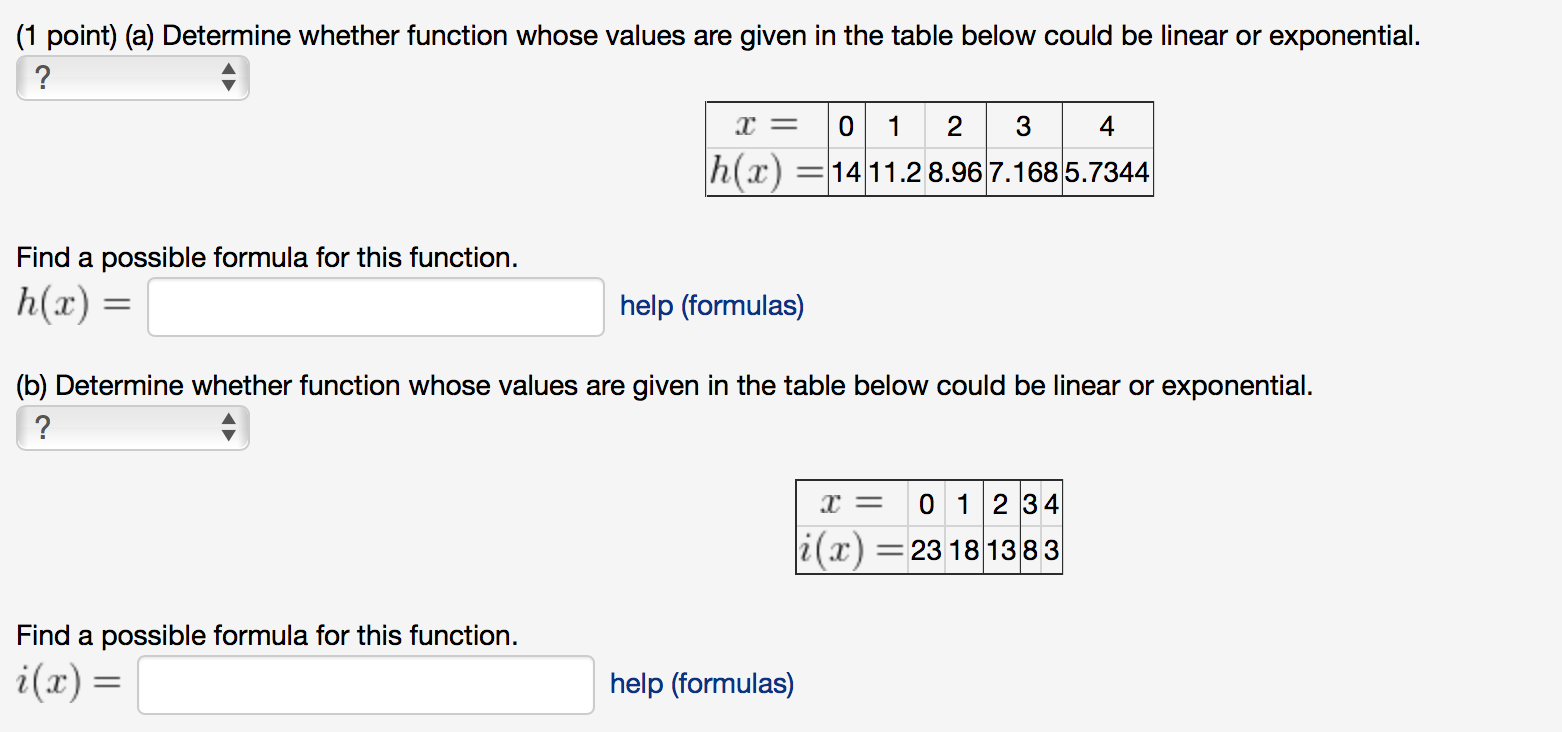Click the table cell showing 14
The height and width of the screenshot is (732, 1562).
click(846, 170)
